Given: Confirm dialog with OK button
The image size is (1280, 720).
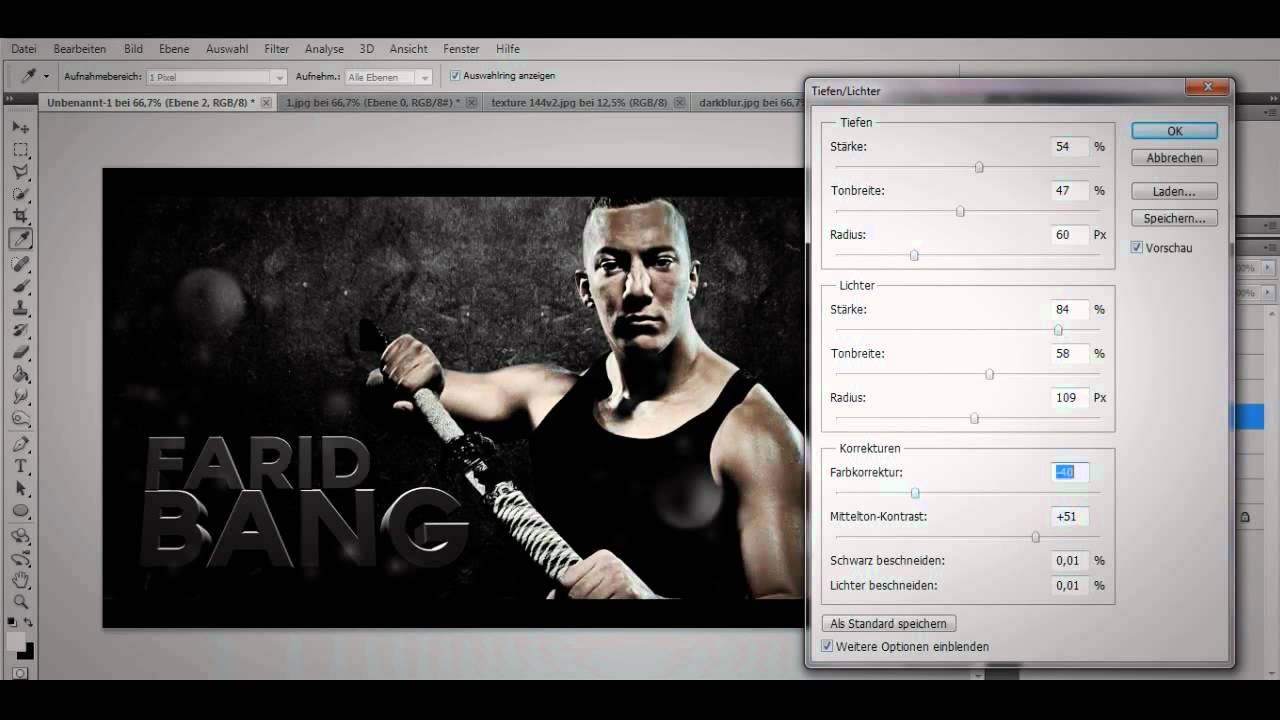Looking at the screenshot, I should (x=1174, y=131).
